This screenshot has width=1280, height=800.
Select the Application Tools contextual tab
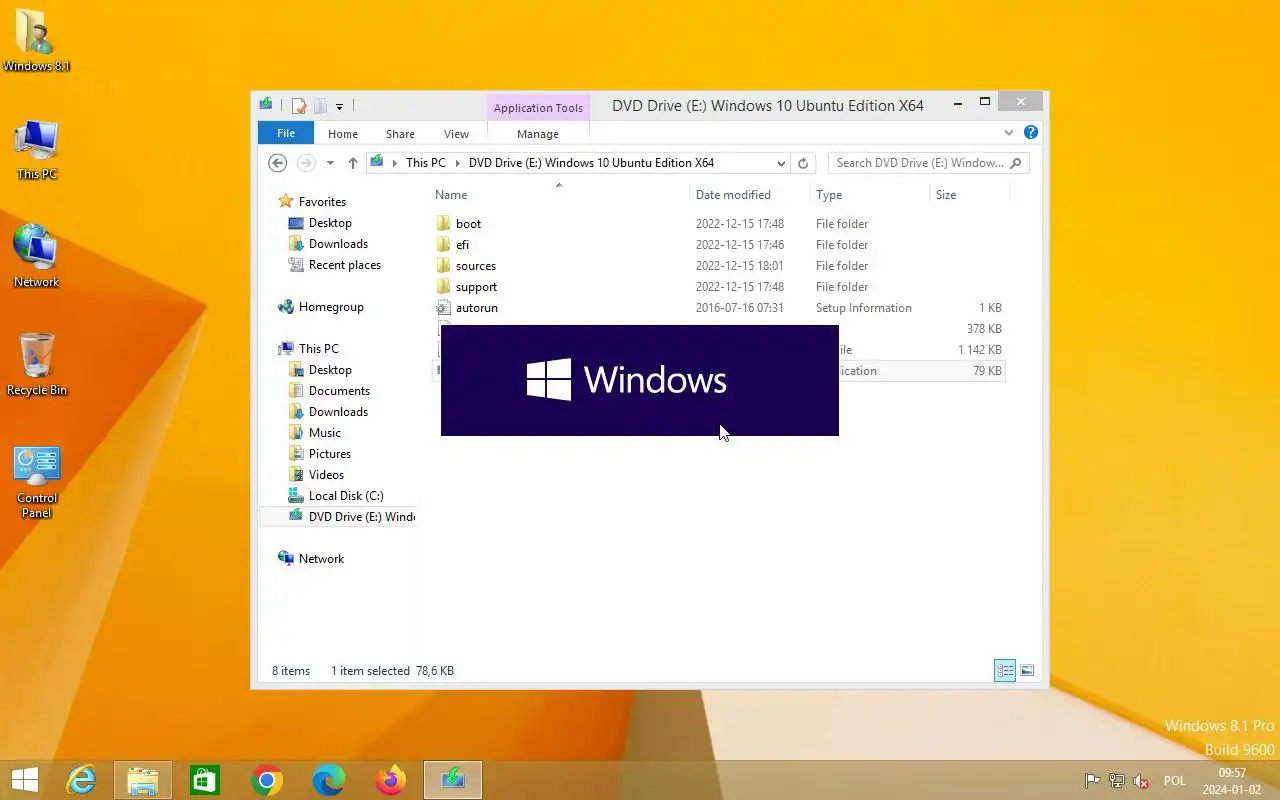pos(538,108)
